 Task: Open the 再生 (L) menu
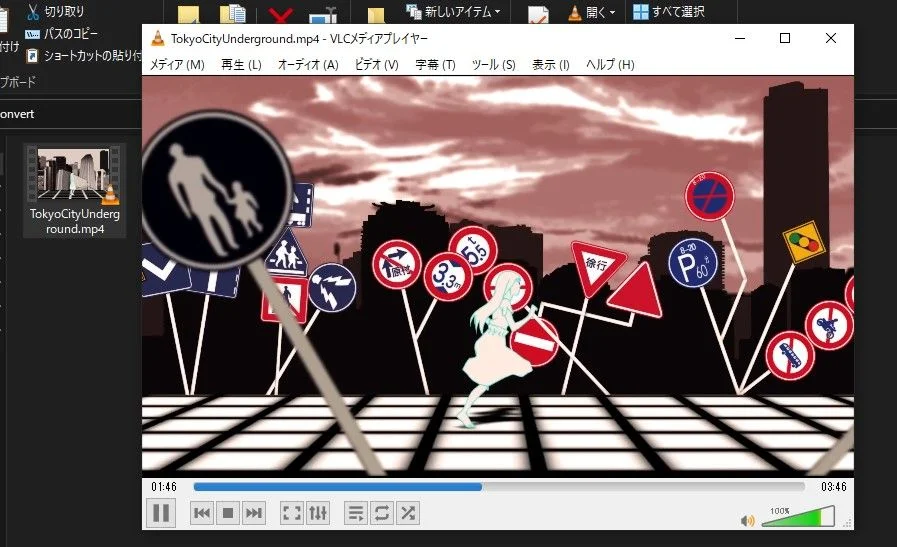241,65
